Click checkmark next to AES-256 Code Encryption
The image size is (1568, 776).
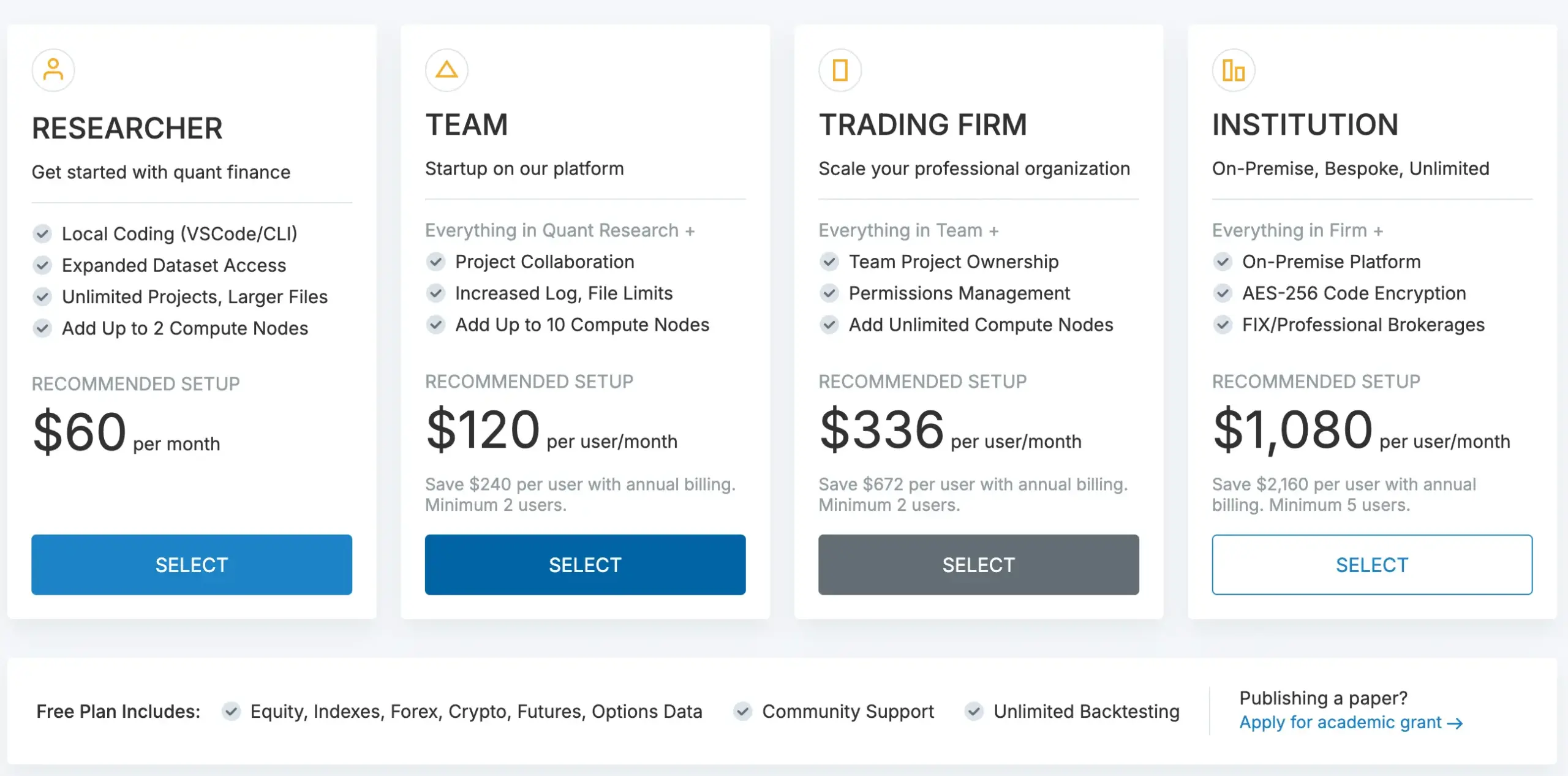click(1223, 293)
